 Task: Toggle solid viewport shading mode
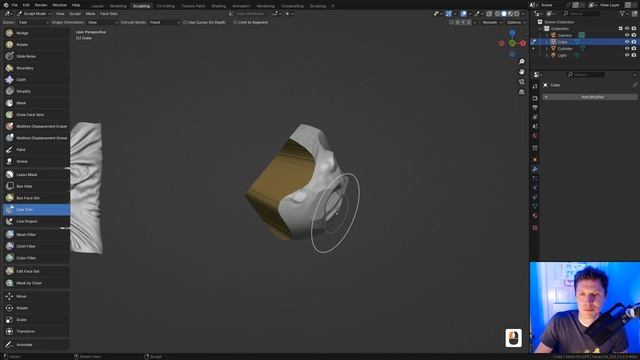[504, 14]
